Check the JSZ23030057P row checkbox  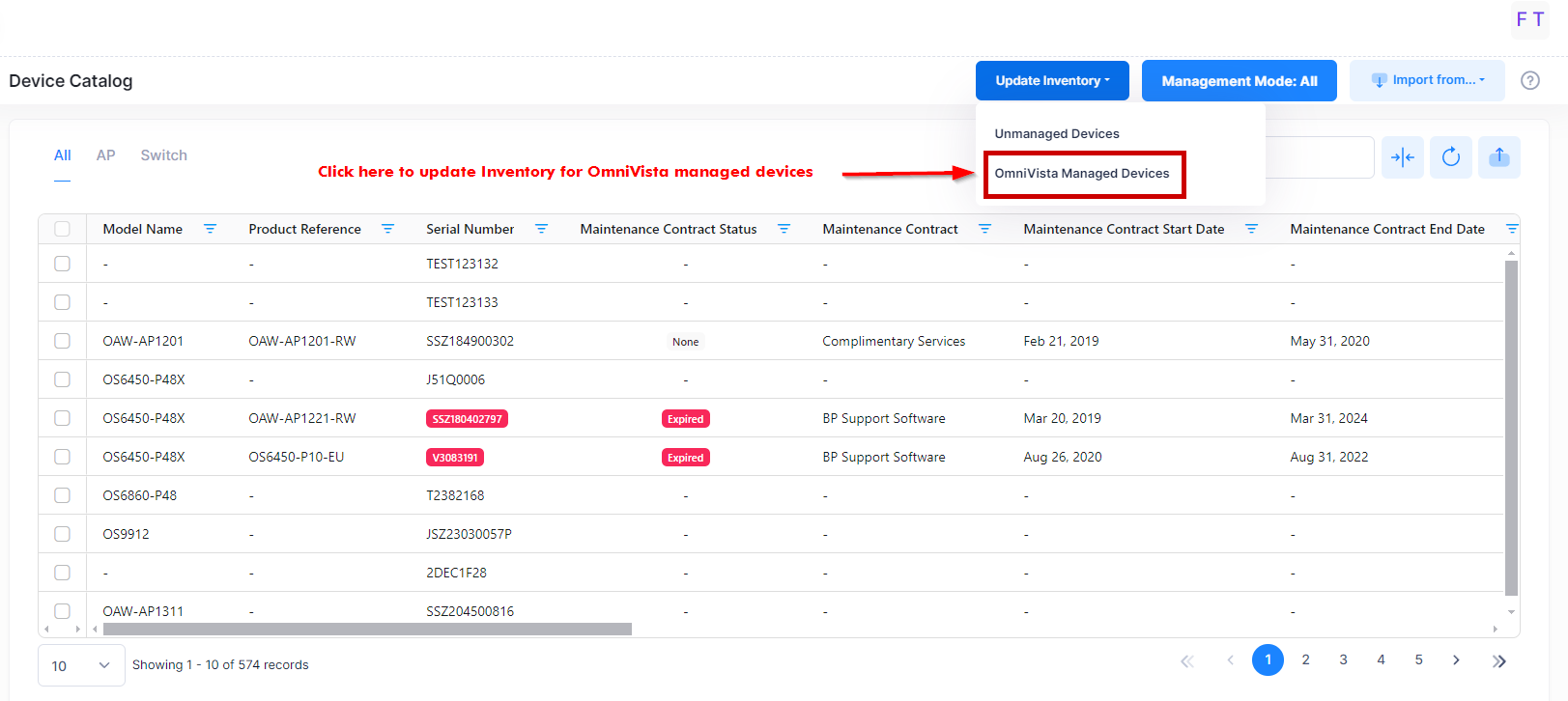click(63, 534)
